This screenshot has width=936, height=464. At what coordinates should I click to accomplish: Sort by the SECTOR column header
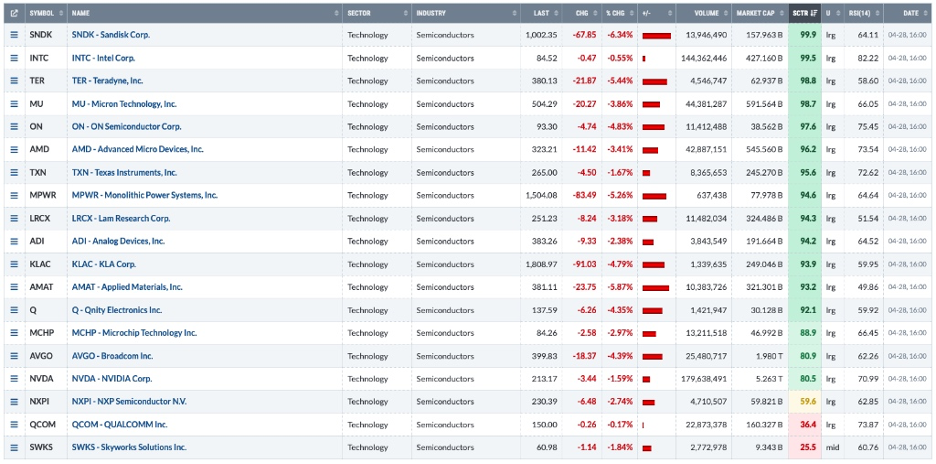[377, 13]
